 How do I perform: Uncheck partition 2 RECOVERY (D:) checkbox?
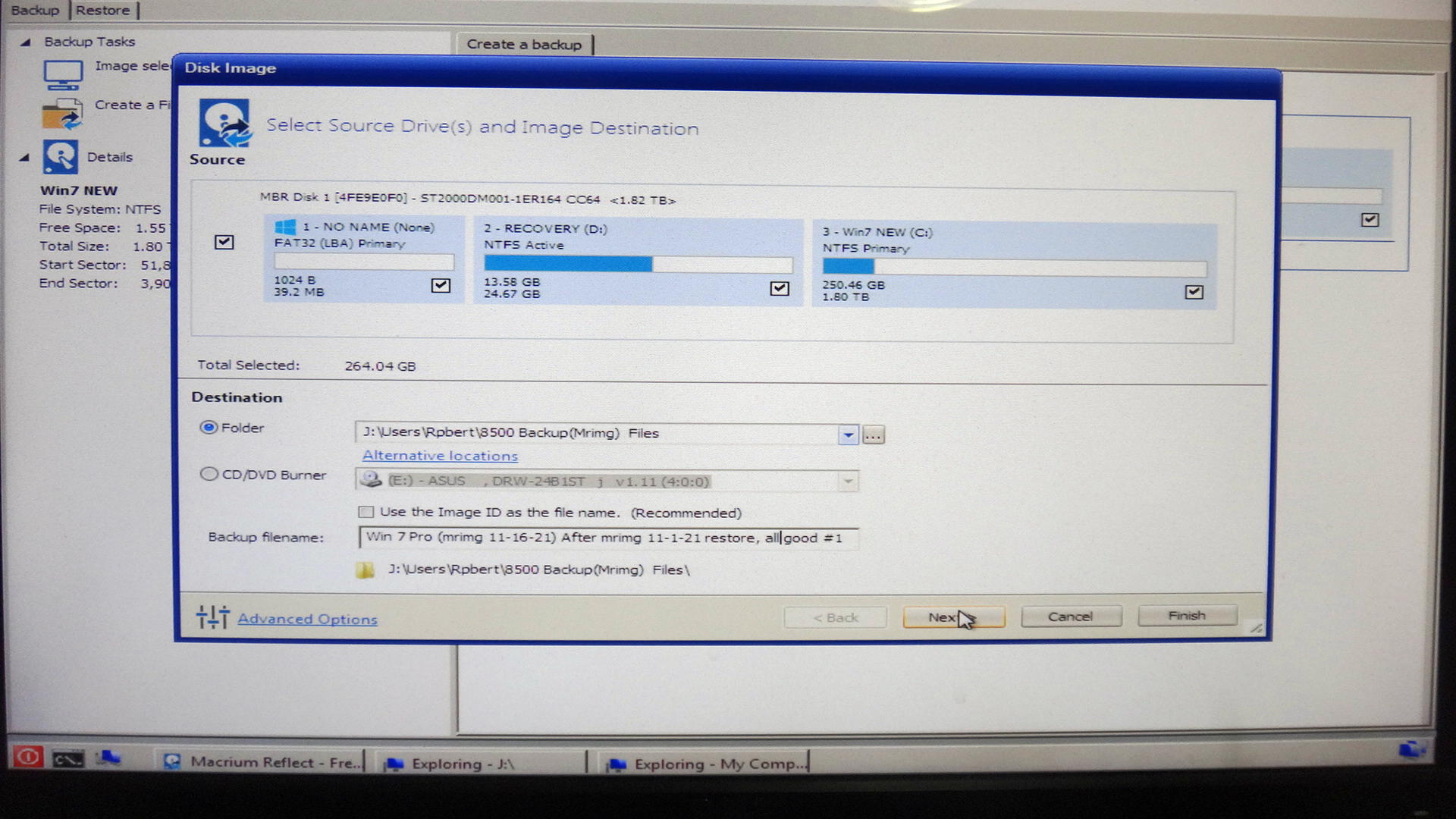pyautogui.click(x=780, y=288)
